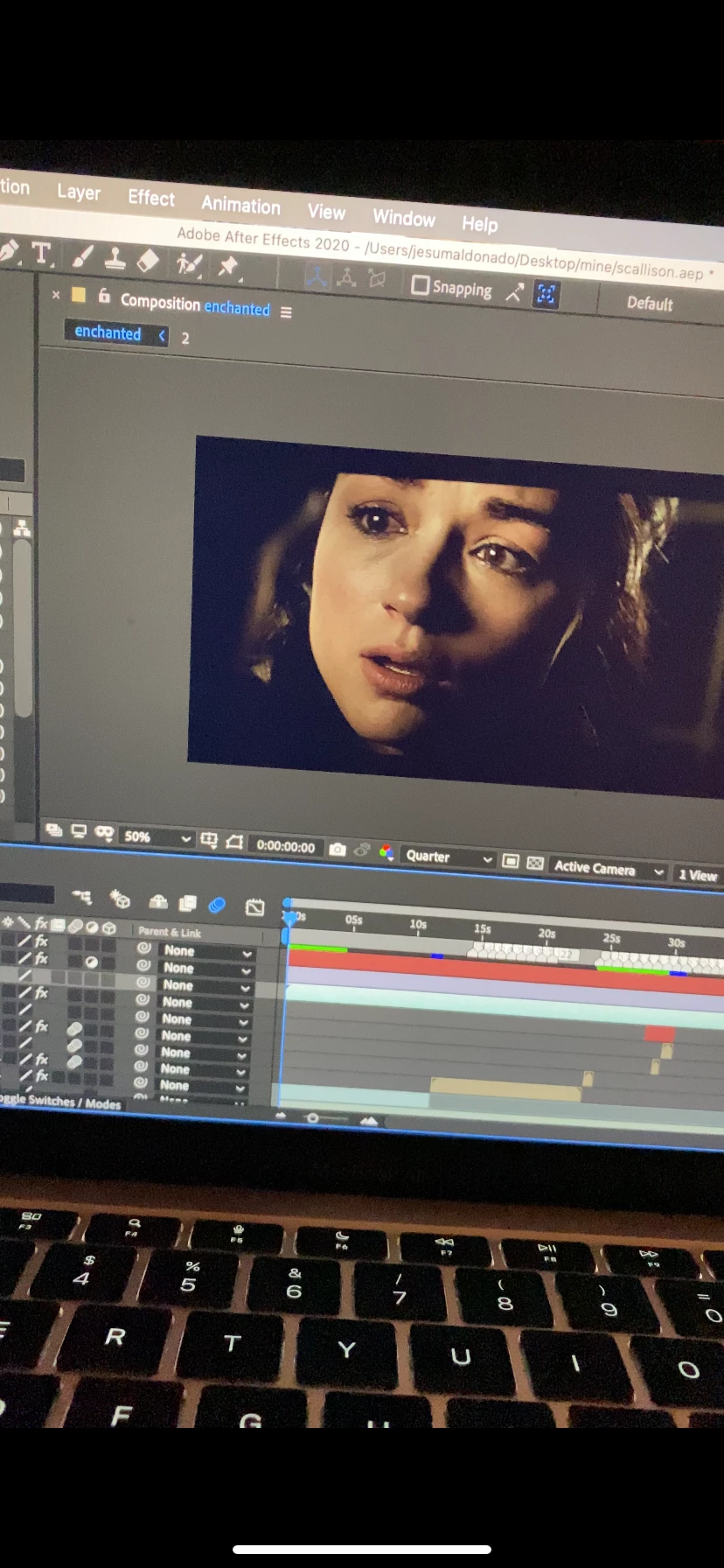Open the View menu
Screen dimensions: 724x1568
(326, 212)
